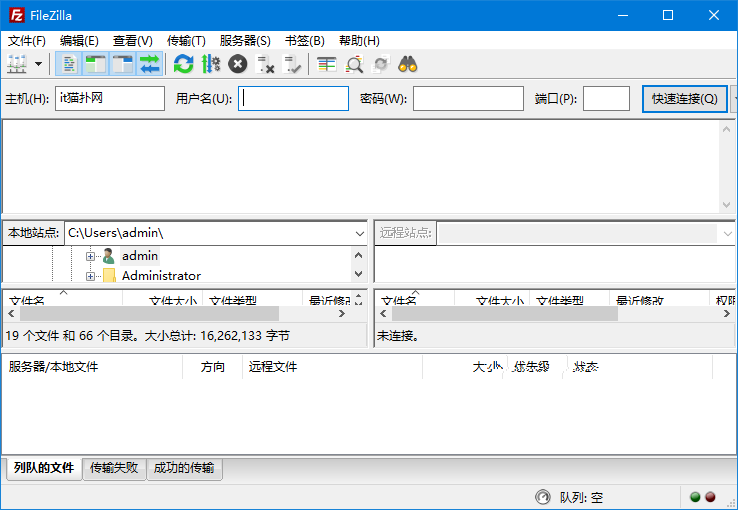
Task: Expand the Administrator folder tree node
Action: tap(90, 276)
